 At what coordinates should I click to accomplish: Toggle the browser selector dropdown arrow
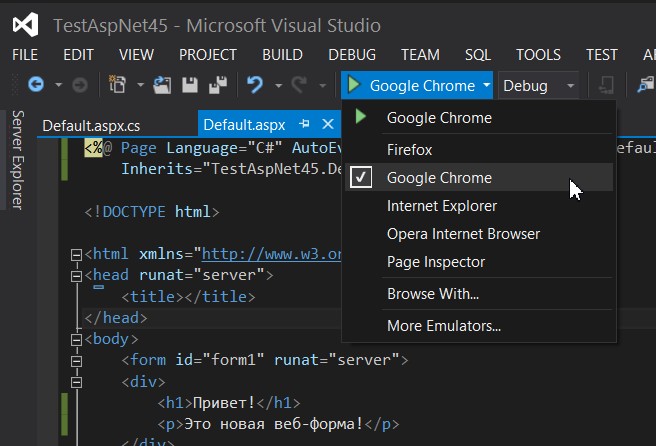(486, 85)
